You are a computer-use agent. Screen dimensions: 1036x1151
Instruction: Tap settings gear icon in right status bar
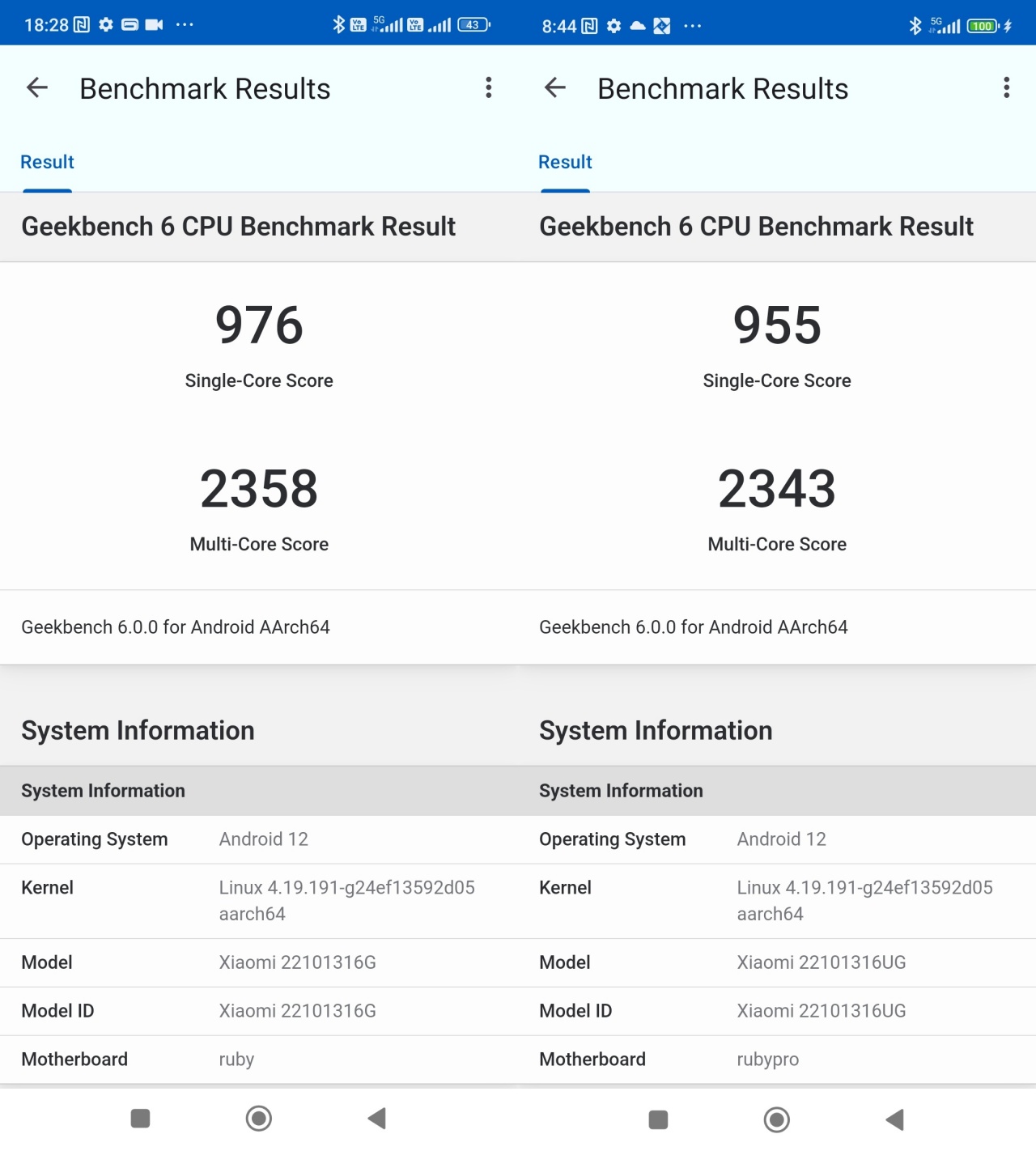tap(614, 26)
